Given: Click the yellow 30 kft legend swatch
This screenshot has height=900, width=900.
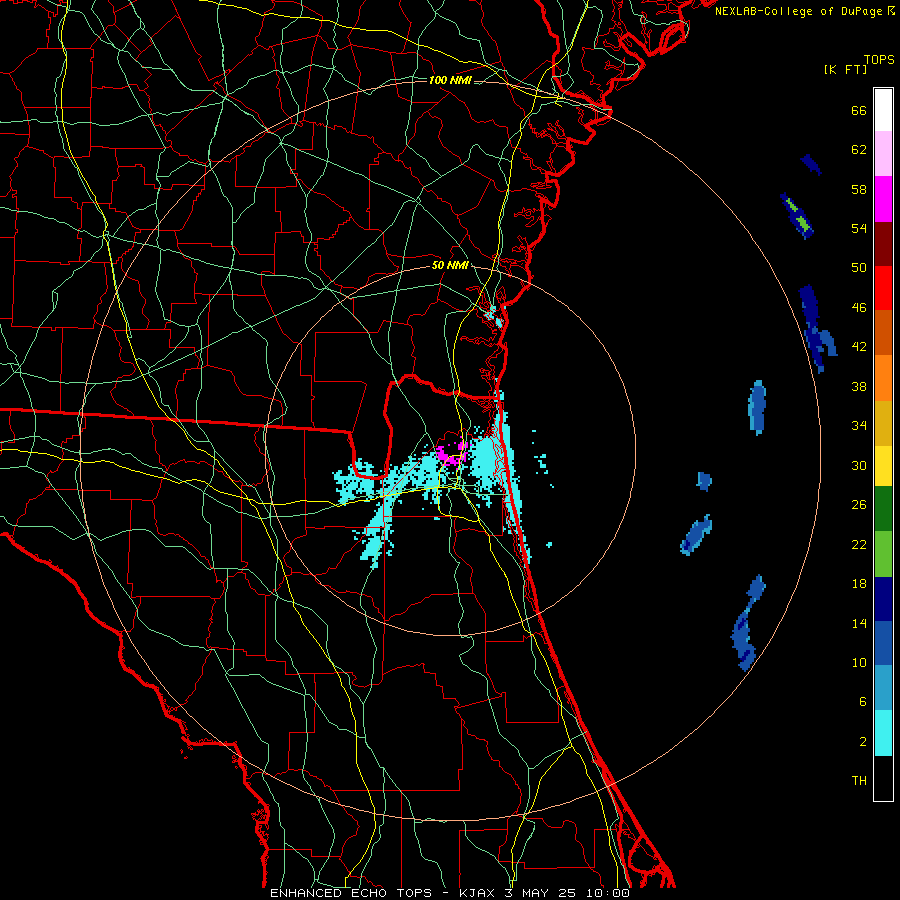Looking at the screenshot, I should click(x=883, y=466).
